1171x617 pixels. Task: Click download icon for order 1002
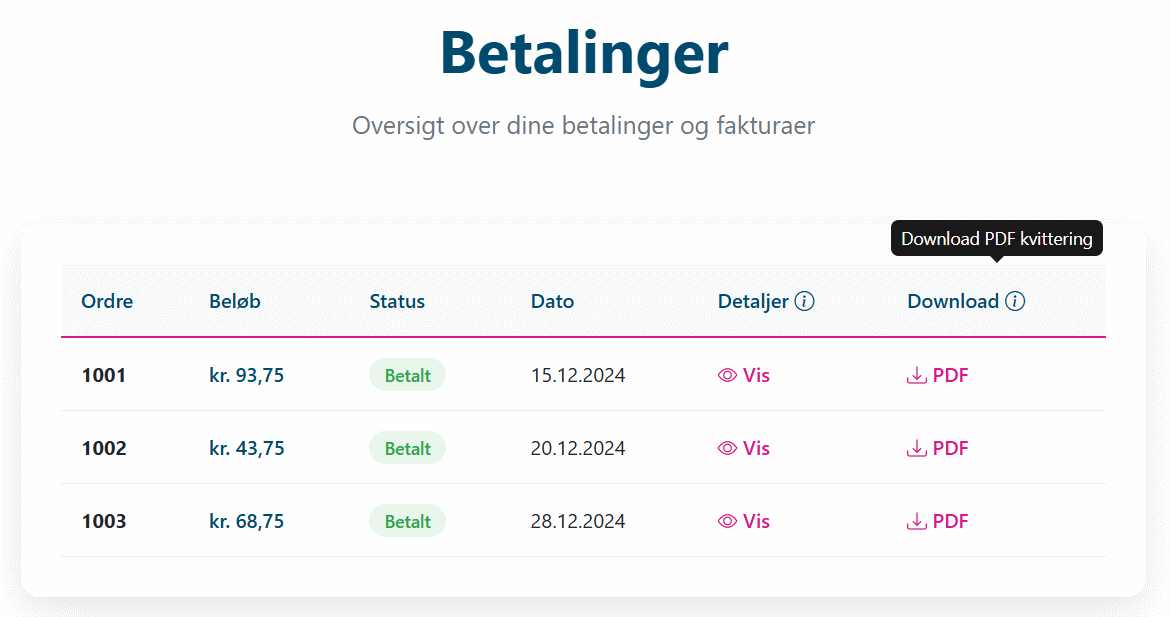916,448
